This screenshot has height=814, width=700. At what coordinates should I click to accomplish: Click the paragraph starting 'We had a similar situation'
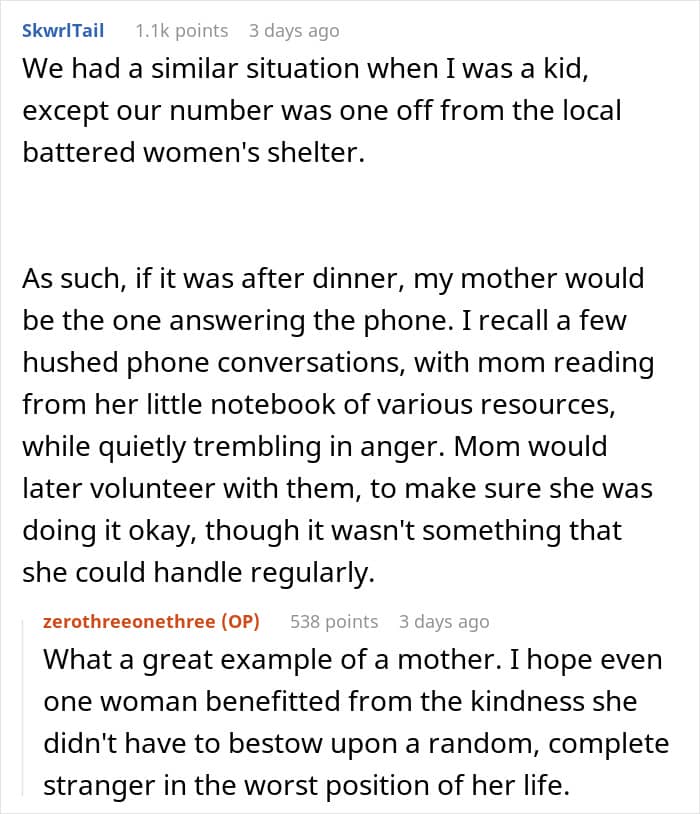(322, 111)
